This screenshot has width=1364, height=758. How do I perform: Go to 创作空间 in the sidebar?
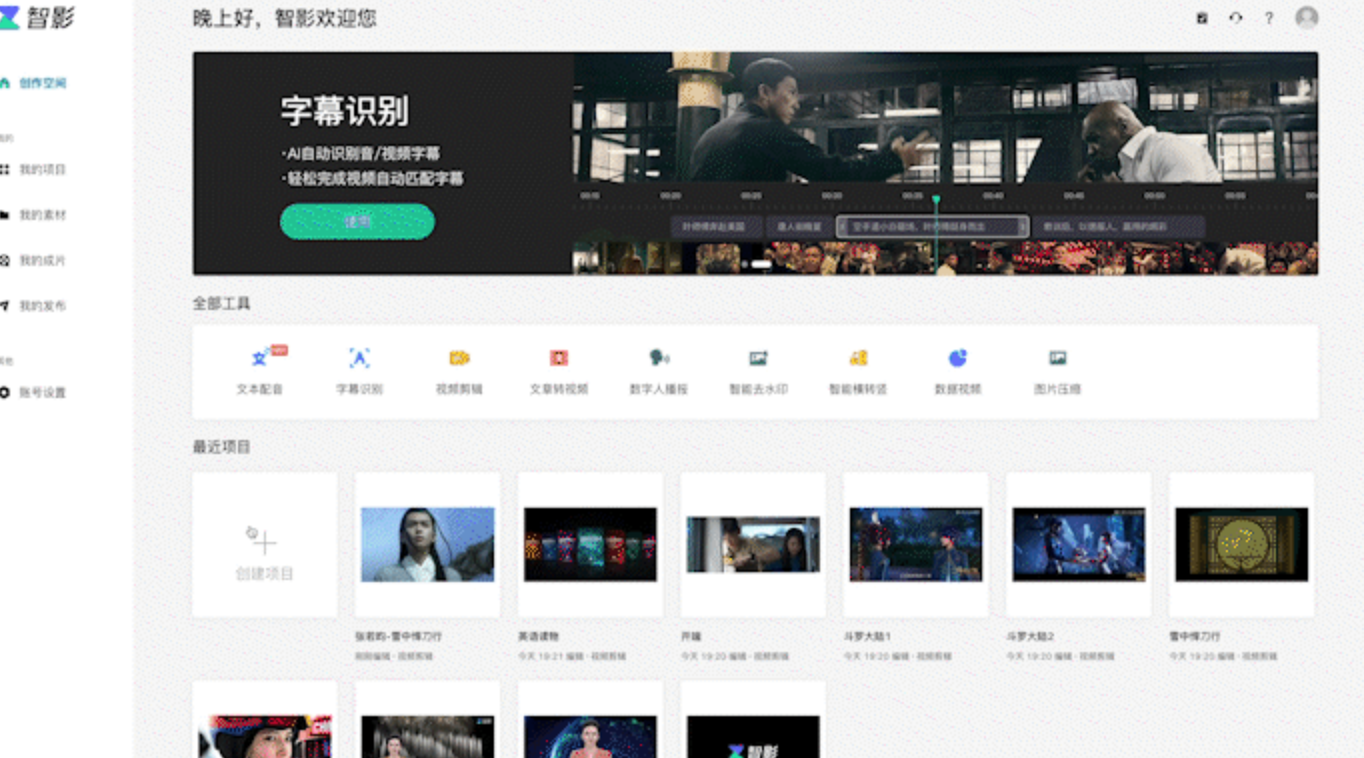(x=34, y=83)
